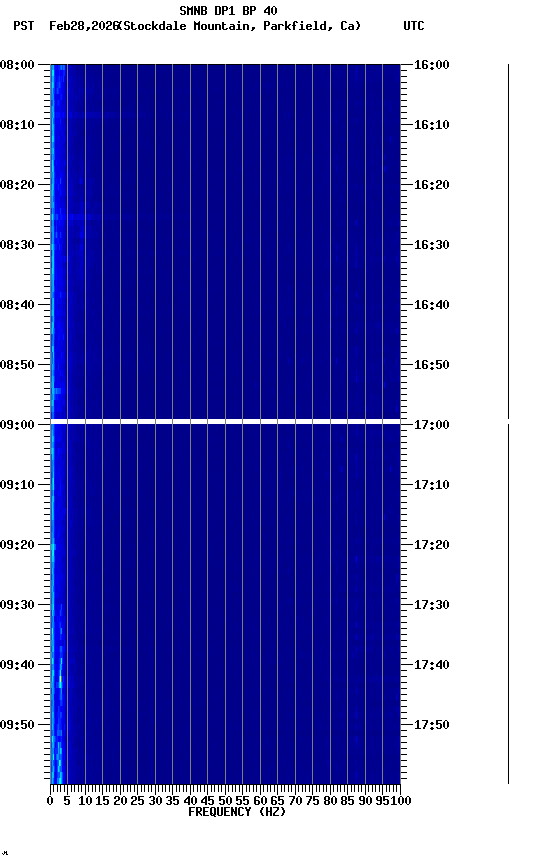Click the '09:00' PST time label
552x864 pixels.
point(17,425)
